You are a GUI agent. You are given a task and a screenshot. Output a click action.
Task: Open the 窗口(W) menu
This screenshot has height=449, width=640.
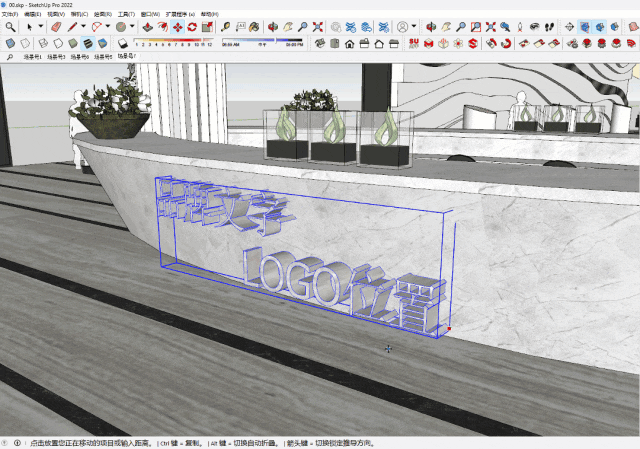[150, 14]
